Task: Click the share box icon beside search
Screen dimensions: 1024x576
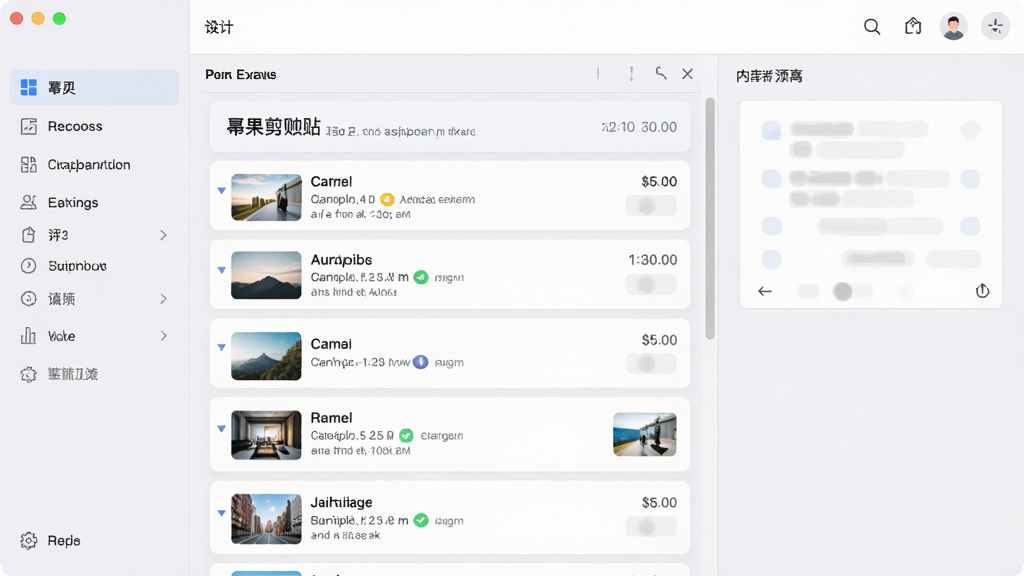Action: click(x=913, y=26)
